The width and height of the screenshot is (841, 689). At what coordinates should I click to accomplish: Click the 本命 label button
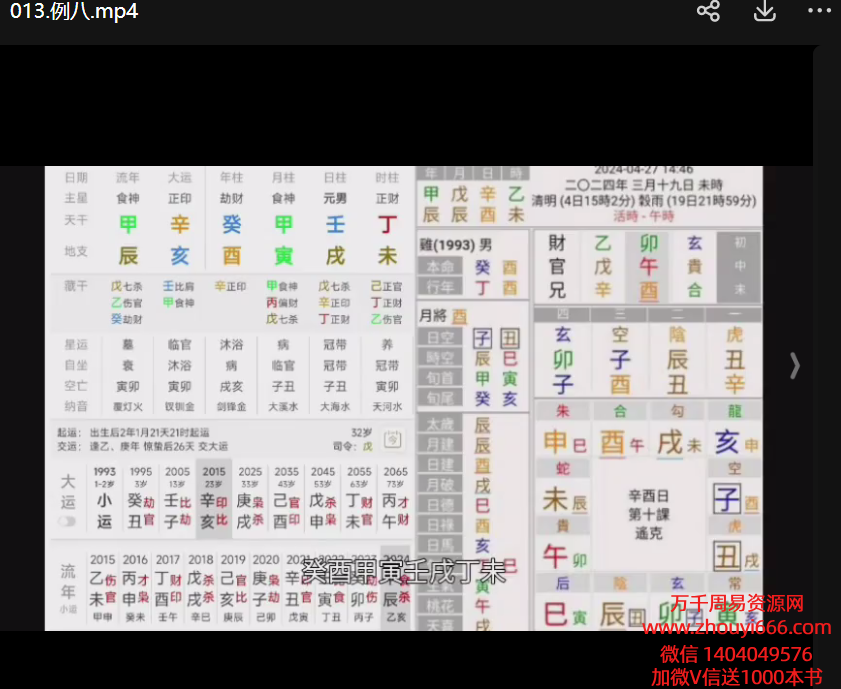click(440, 268)
